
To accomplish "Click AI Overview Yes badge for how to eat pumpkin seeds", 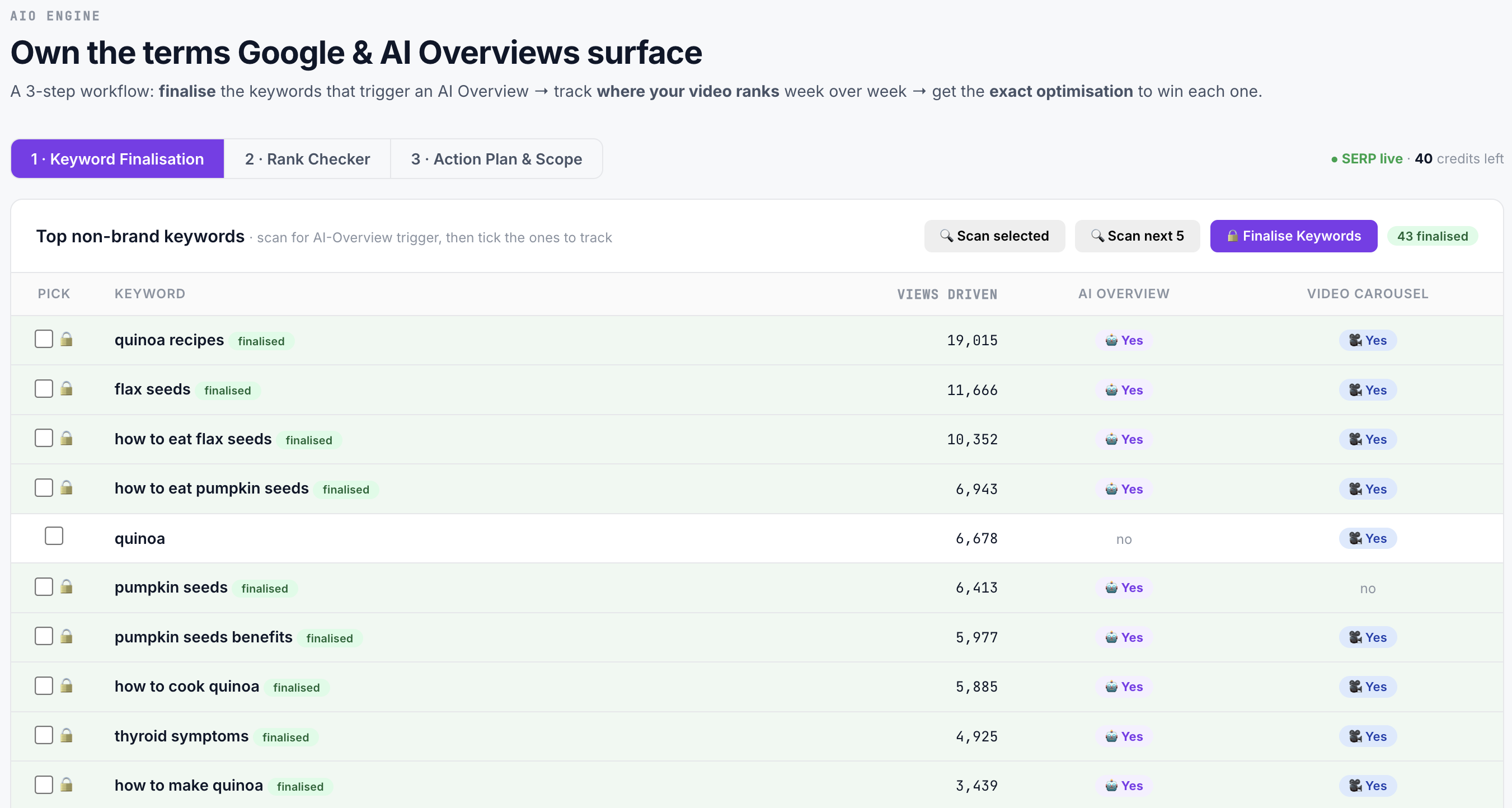I will coord(1124,490).
